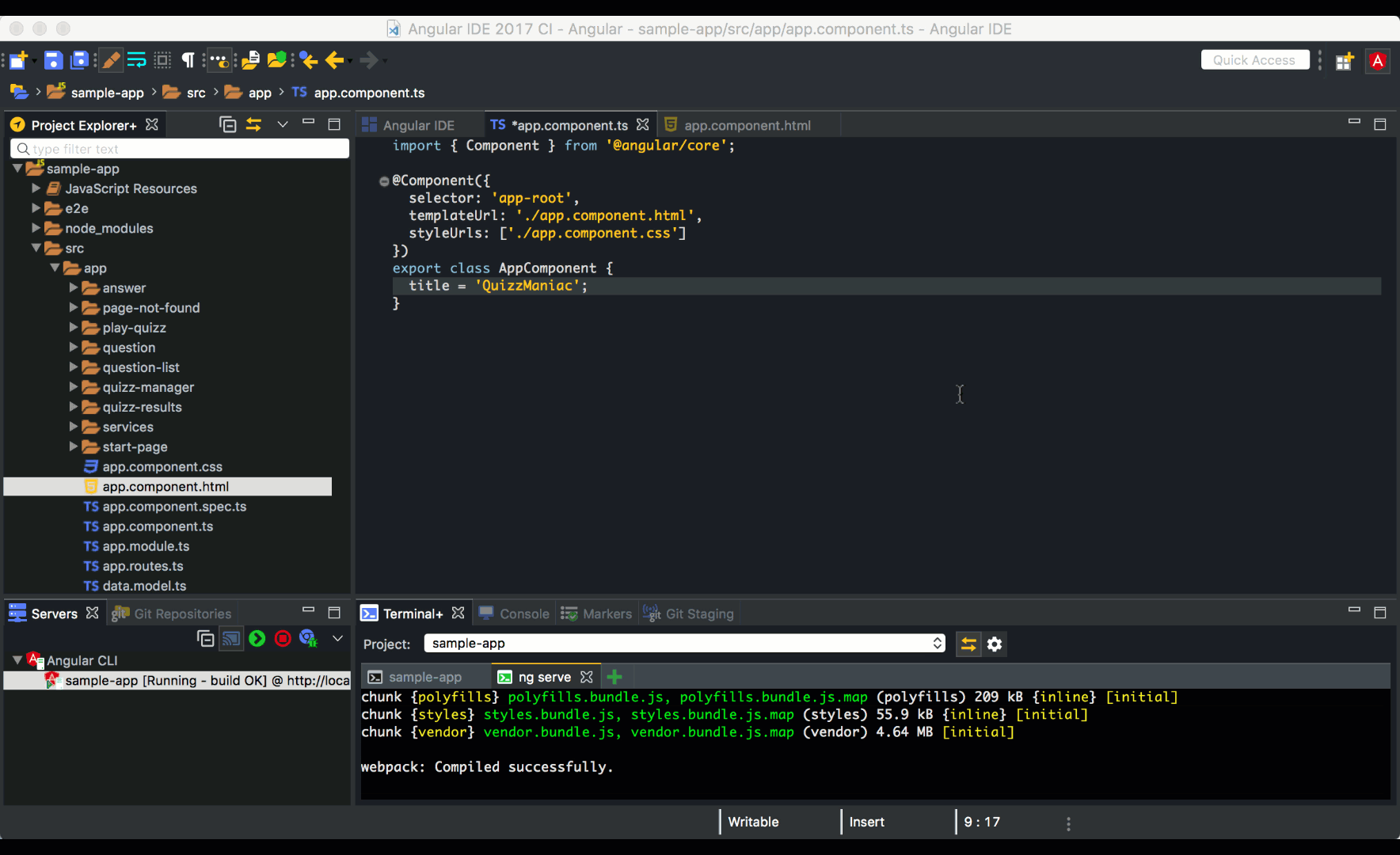Close the app.component.ts editor tab
1400x855 pixels.
click(643, 125)
